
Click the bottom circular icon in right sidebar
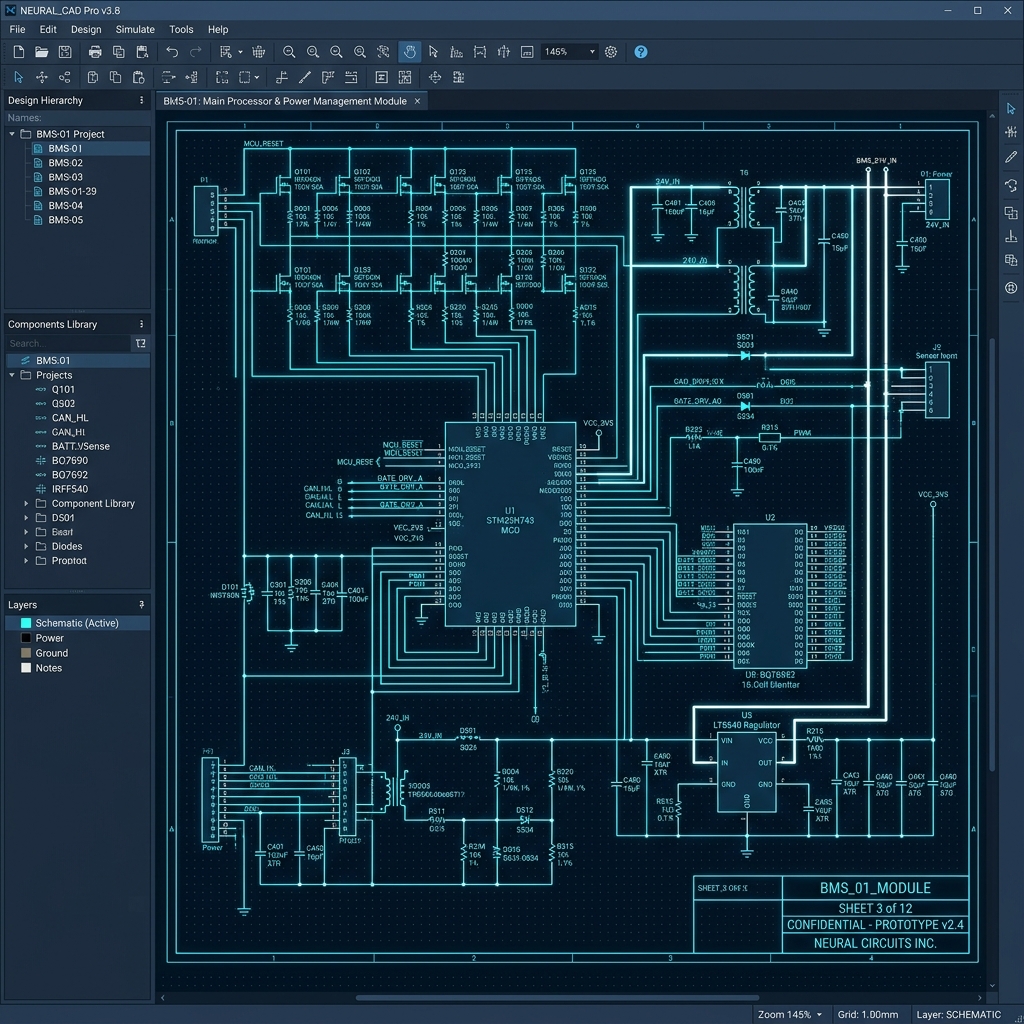click(1011, 287)
